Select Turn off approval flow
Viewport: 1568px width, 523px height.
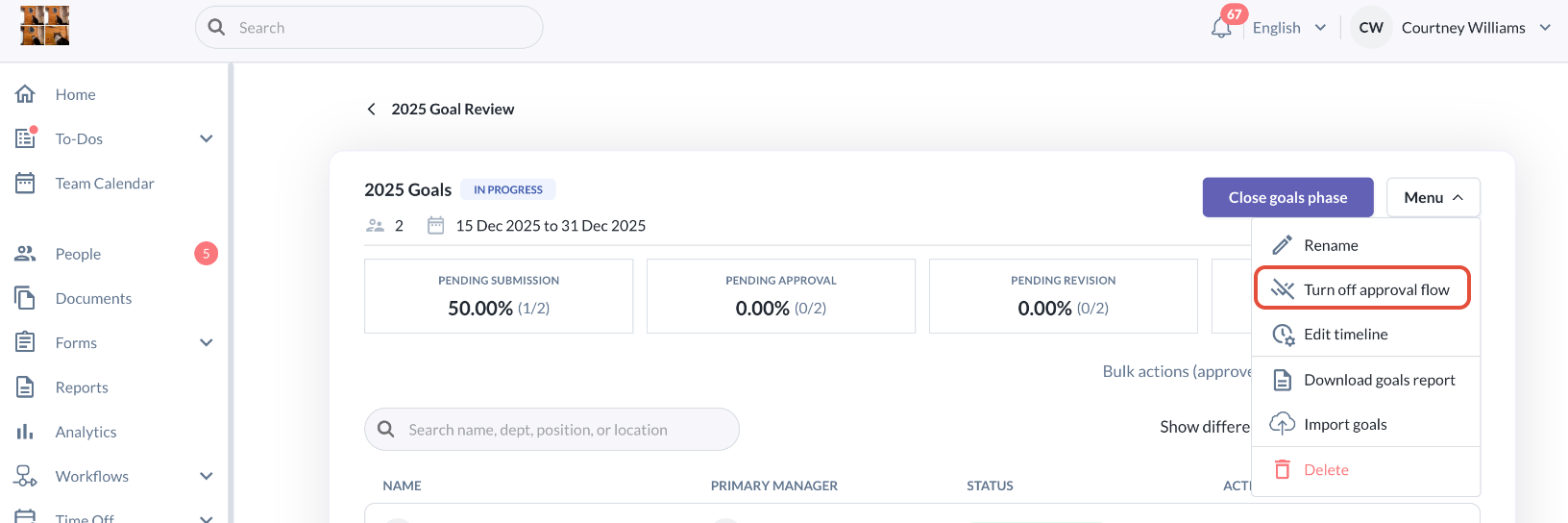tap(1362, 289)
